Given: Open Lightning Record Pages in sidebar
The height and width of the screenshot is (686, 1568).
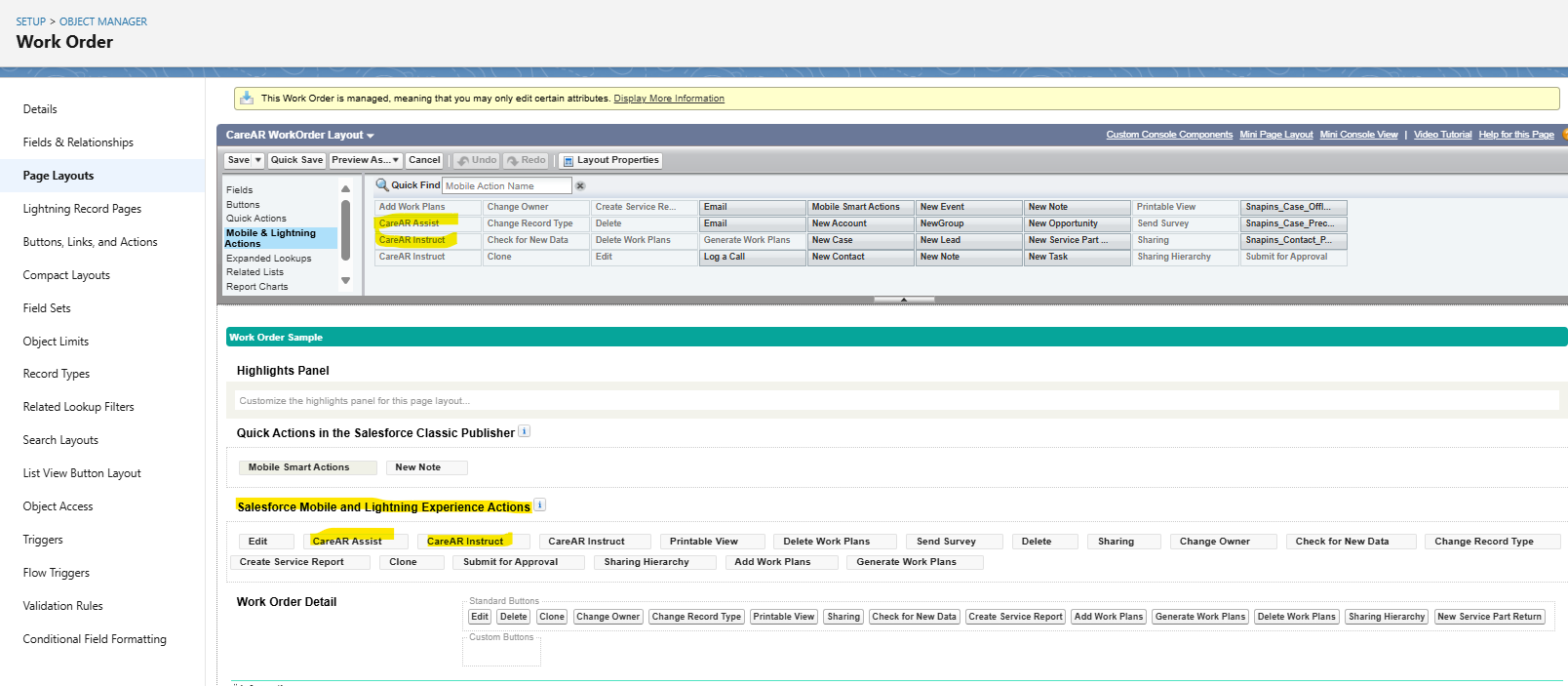Looking at the screenshot, I should [x=82, y=209].
